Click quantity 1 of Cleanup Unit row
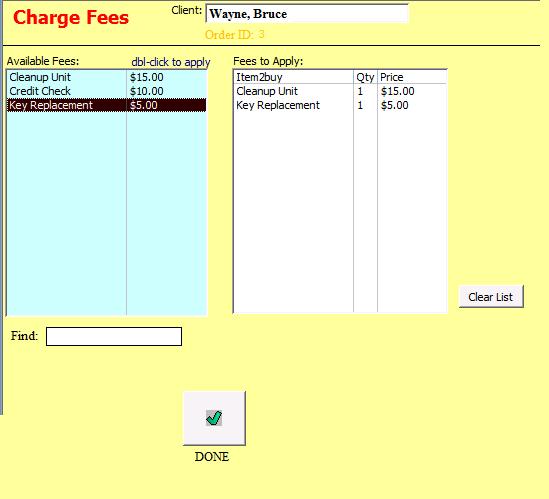The height and width of the screenshot is (499, 549). [360, 91]
